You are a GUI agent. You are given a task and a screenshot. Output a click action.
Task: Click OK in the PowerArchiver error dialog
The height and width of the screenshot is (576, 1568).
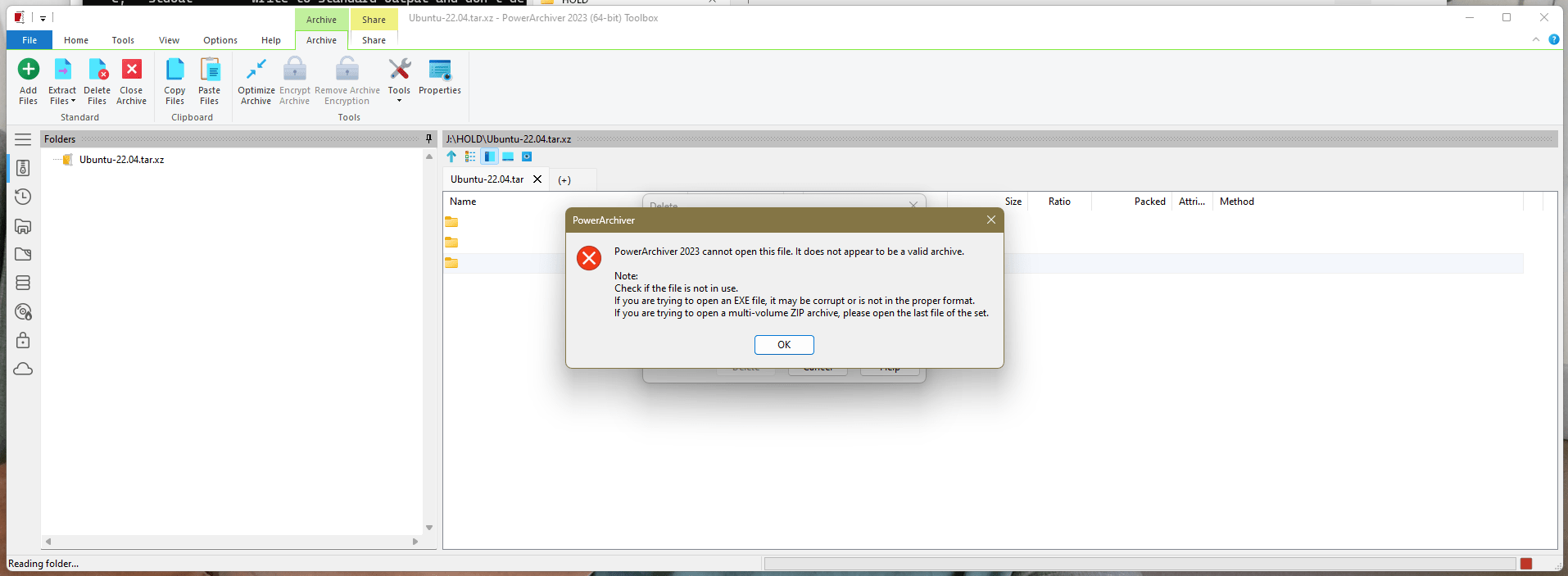784,345
